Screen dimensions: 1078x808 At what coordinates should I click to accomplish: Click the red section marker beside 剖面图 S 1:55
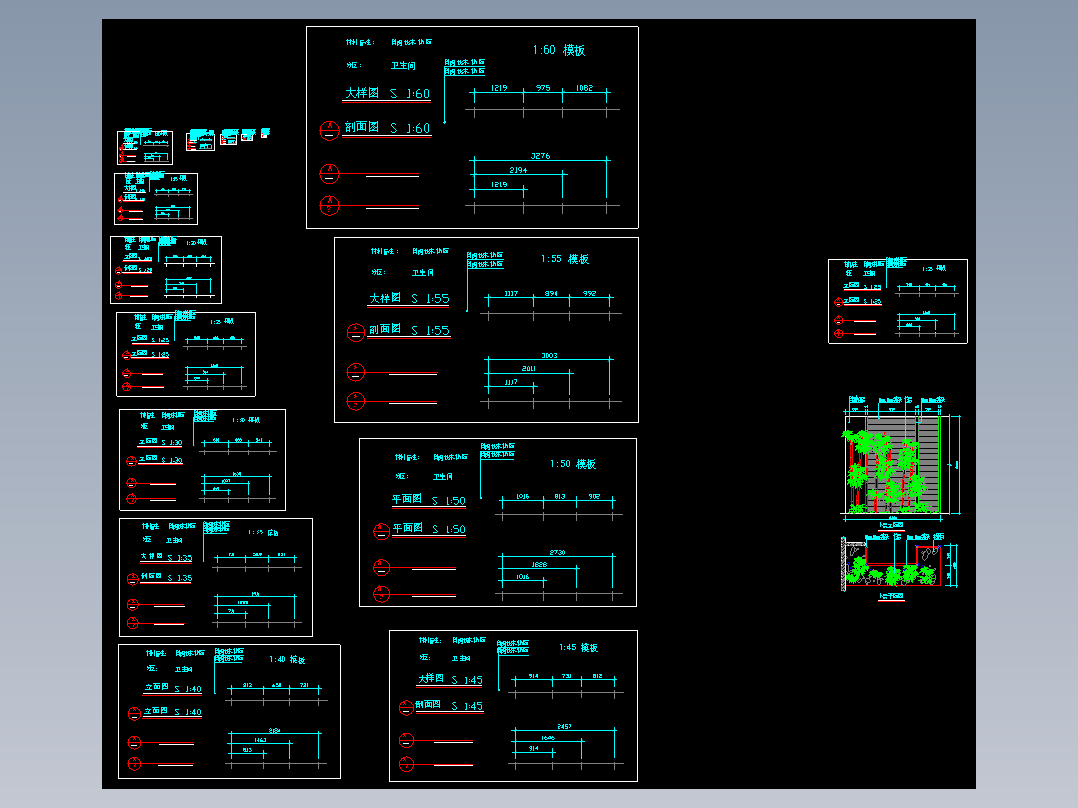tap(355, 332)
